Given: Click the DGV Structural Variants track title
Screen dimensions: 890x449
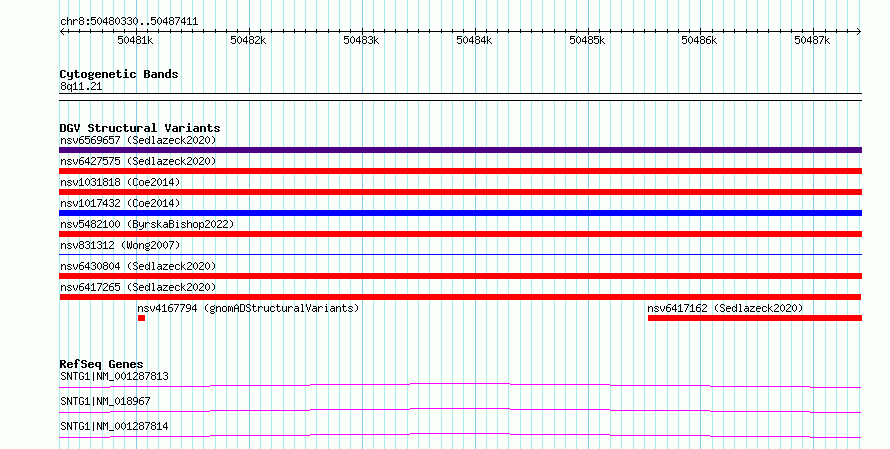Looking at the screenshot, I should (x=140, y=128).
